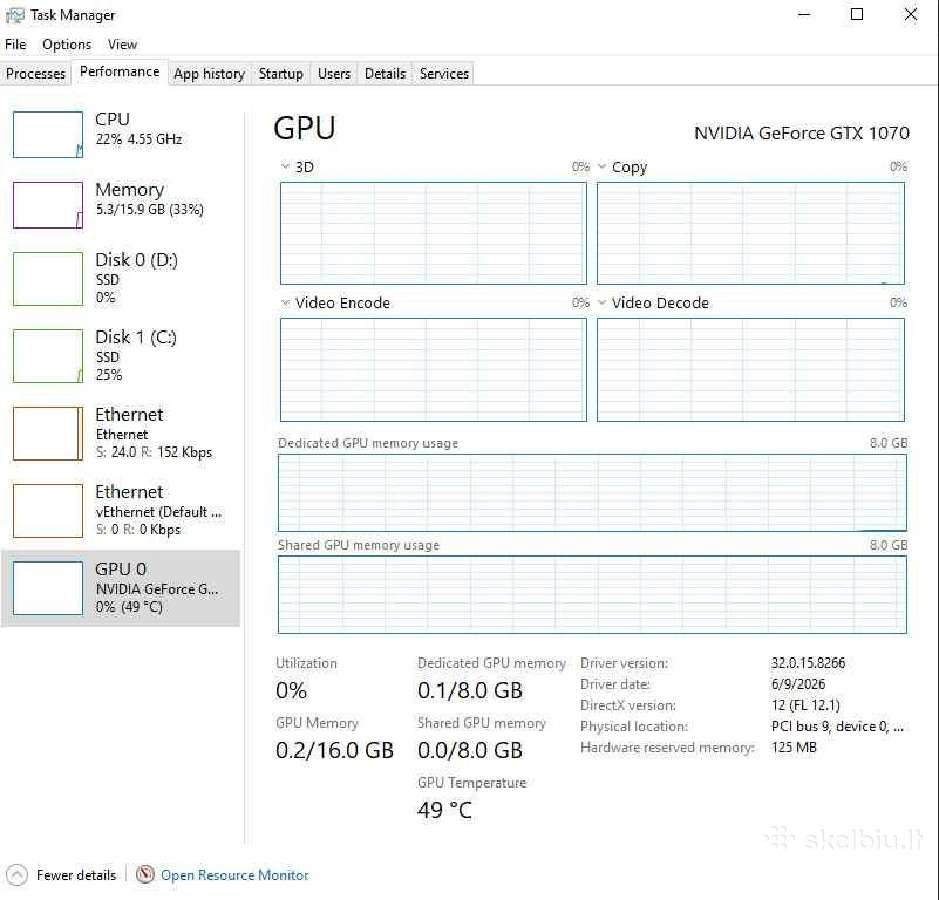The height and width of the screenshot is (900, 939).
Task: Click the Video Decode graph
Action: point(750,369)
